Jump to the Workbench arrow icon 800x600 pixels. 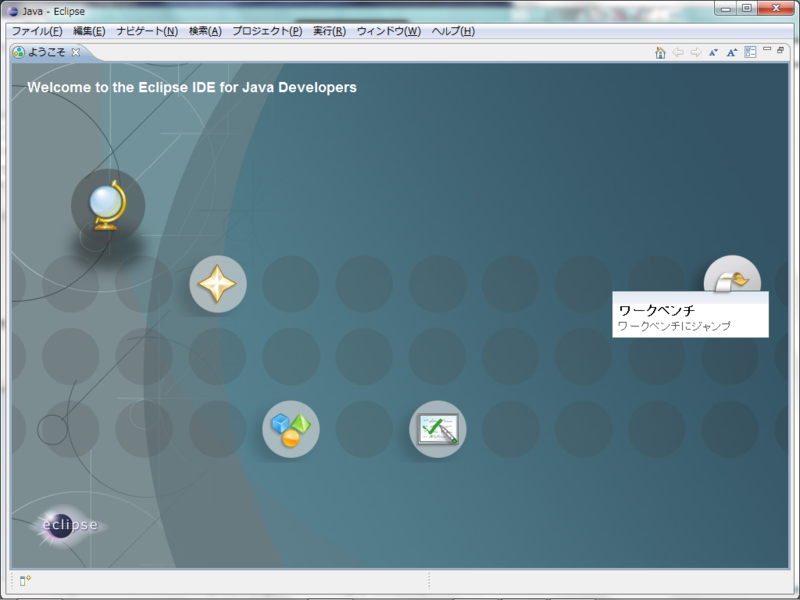tap(732, 274)
